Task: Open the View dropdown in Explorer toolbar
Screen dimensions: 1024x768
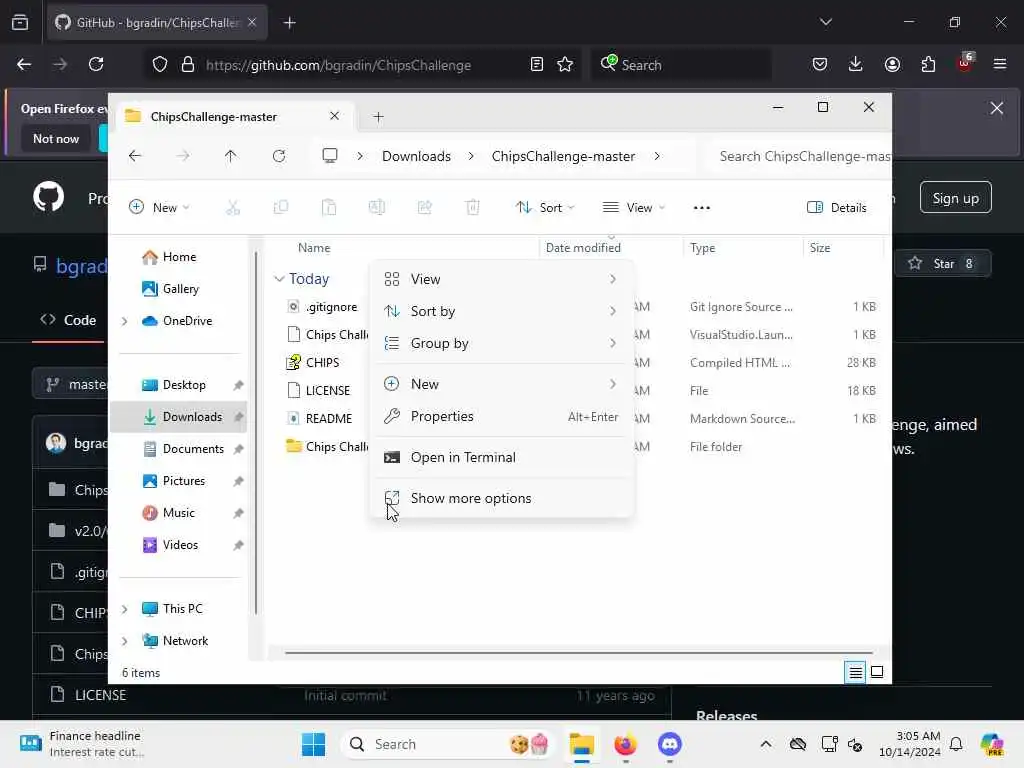Action: pyautogui.click(x=633, y=208)
